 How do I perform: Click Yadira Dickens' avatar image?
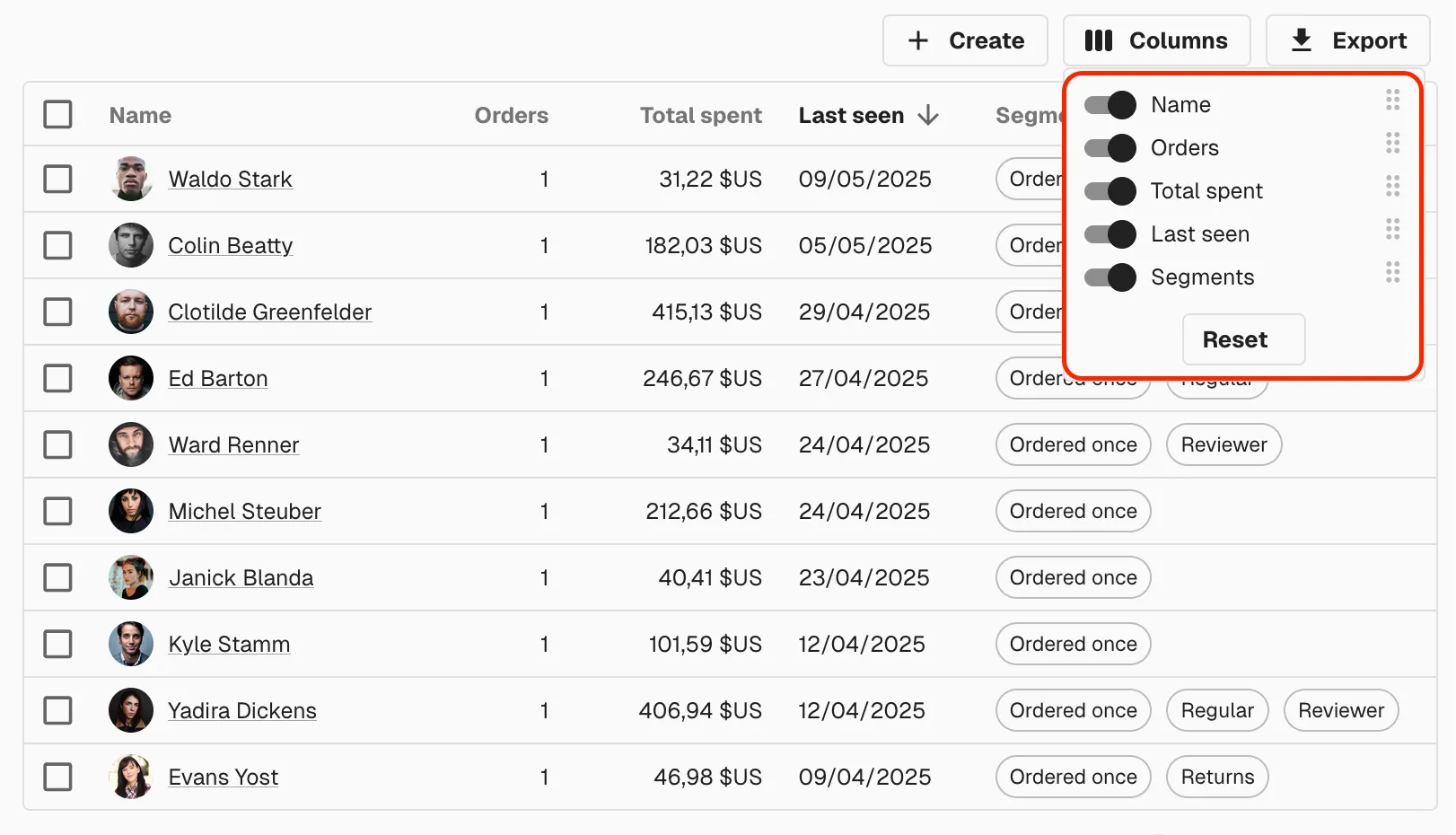coord(131,710)
